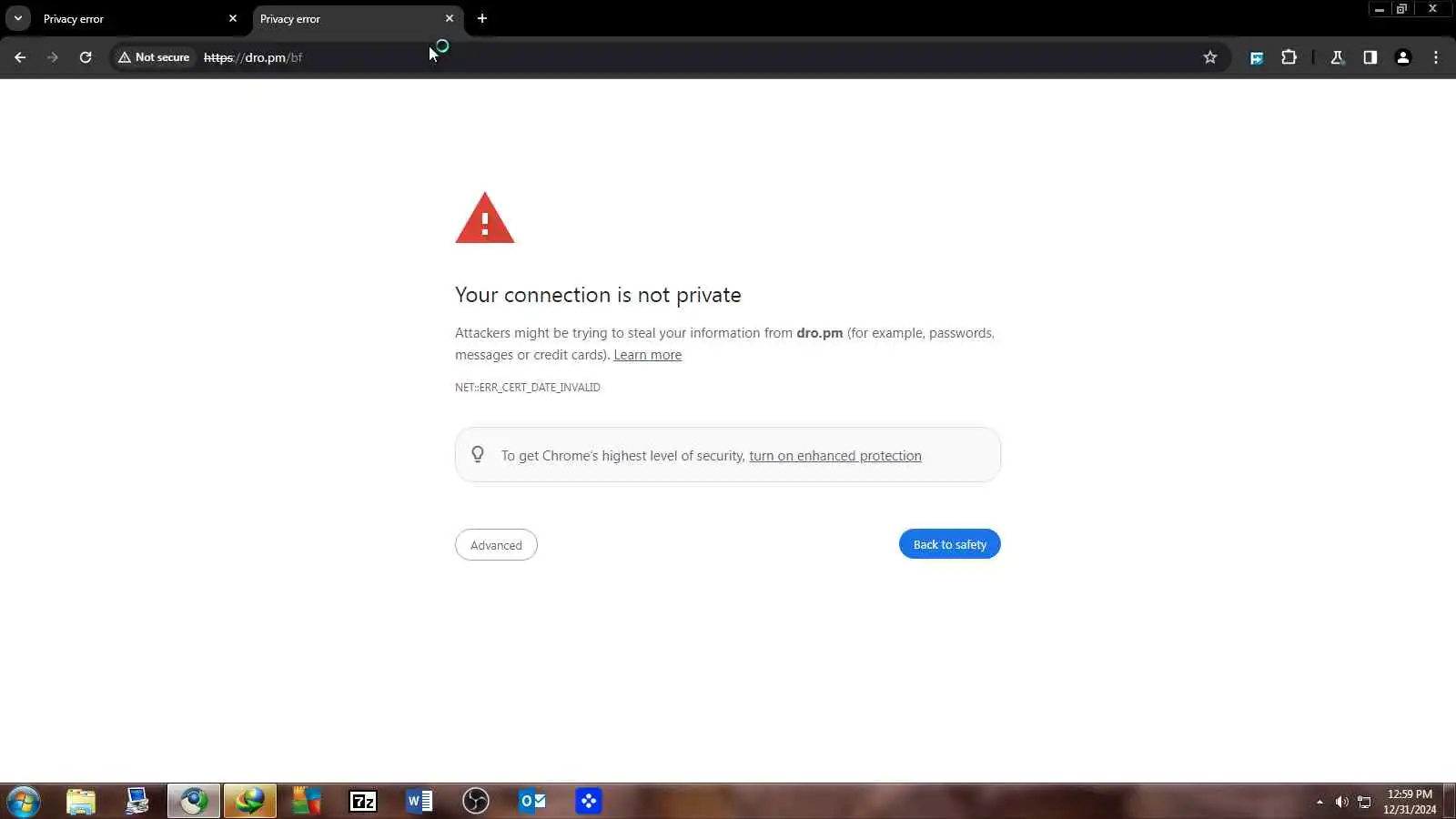Bookmark this page with the star icon
Image resolution: width=1456 pixels, height=819 pixels.
[1210, 57]
